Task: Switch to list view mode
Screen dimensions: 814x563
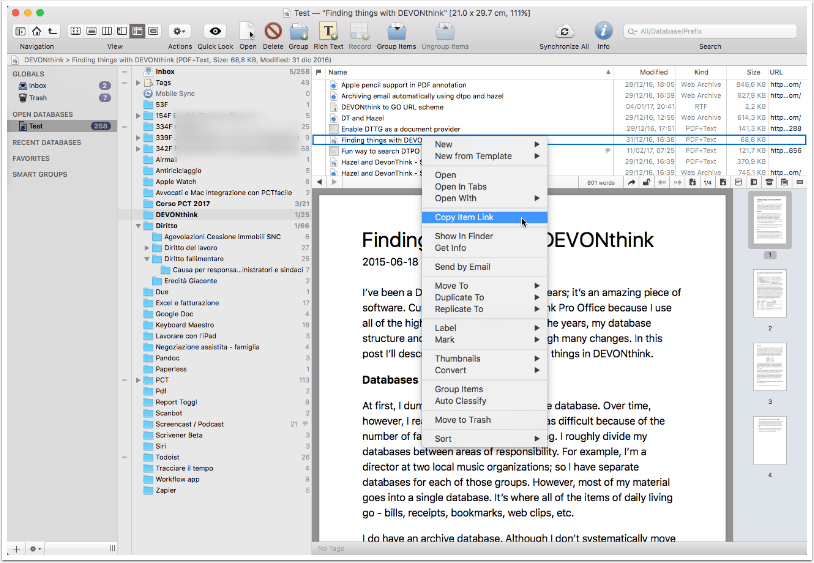Action: 91,31
